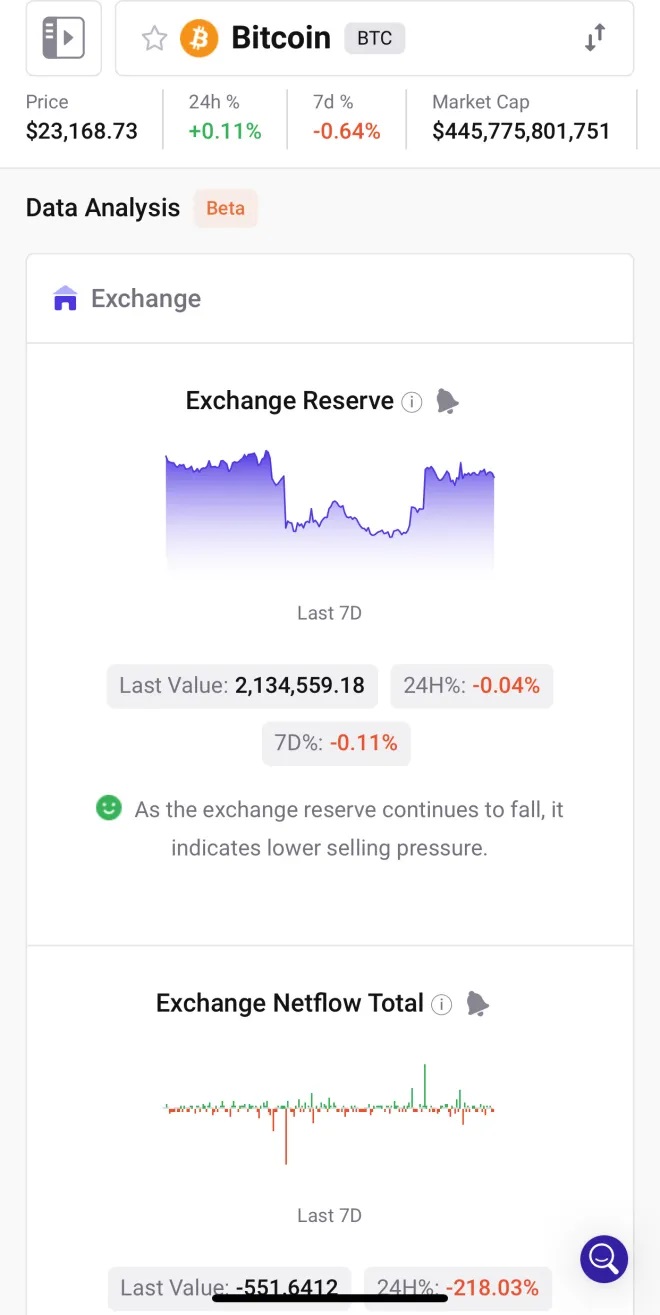Tap the Market Cap value
Screen dimensions: 660x1315
pyautogui.click(x=521, y=131)
